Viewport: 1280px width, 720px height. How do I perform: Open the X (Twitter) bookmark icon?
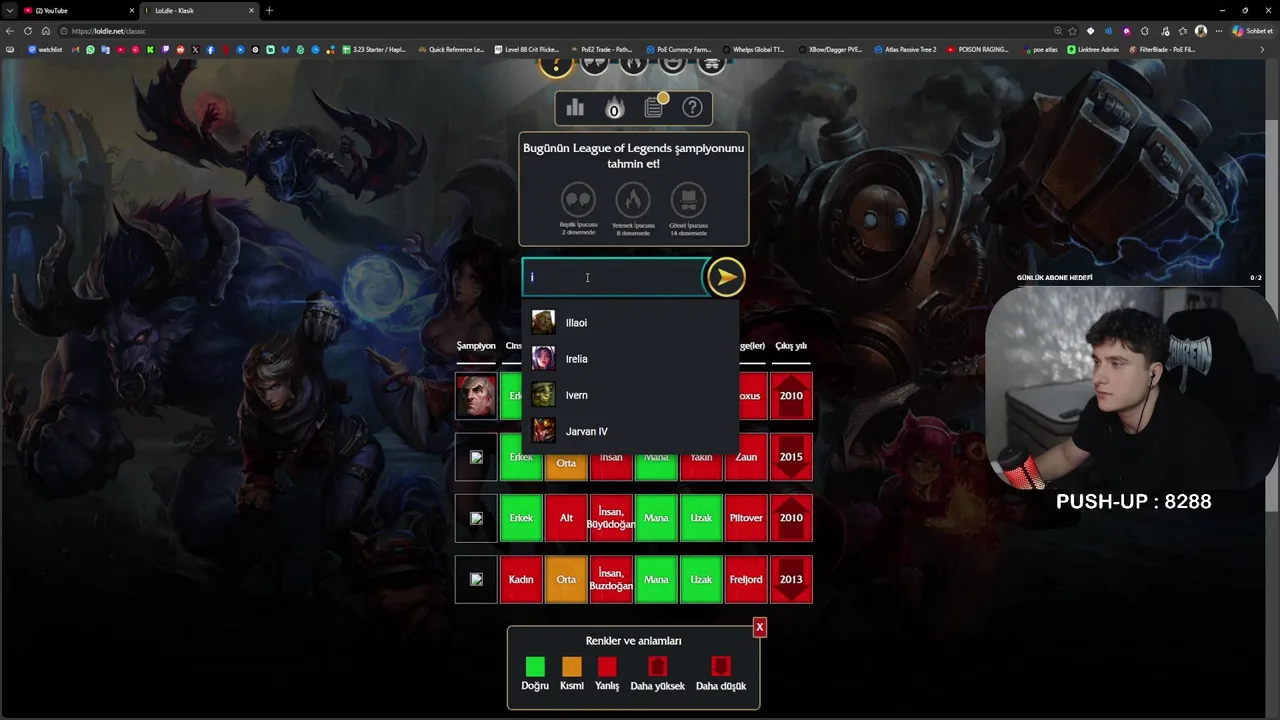[x=195, y=49]
